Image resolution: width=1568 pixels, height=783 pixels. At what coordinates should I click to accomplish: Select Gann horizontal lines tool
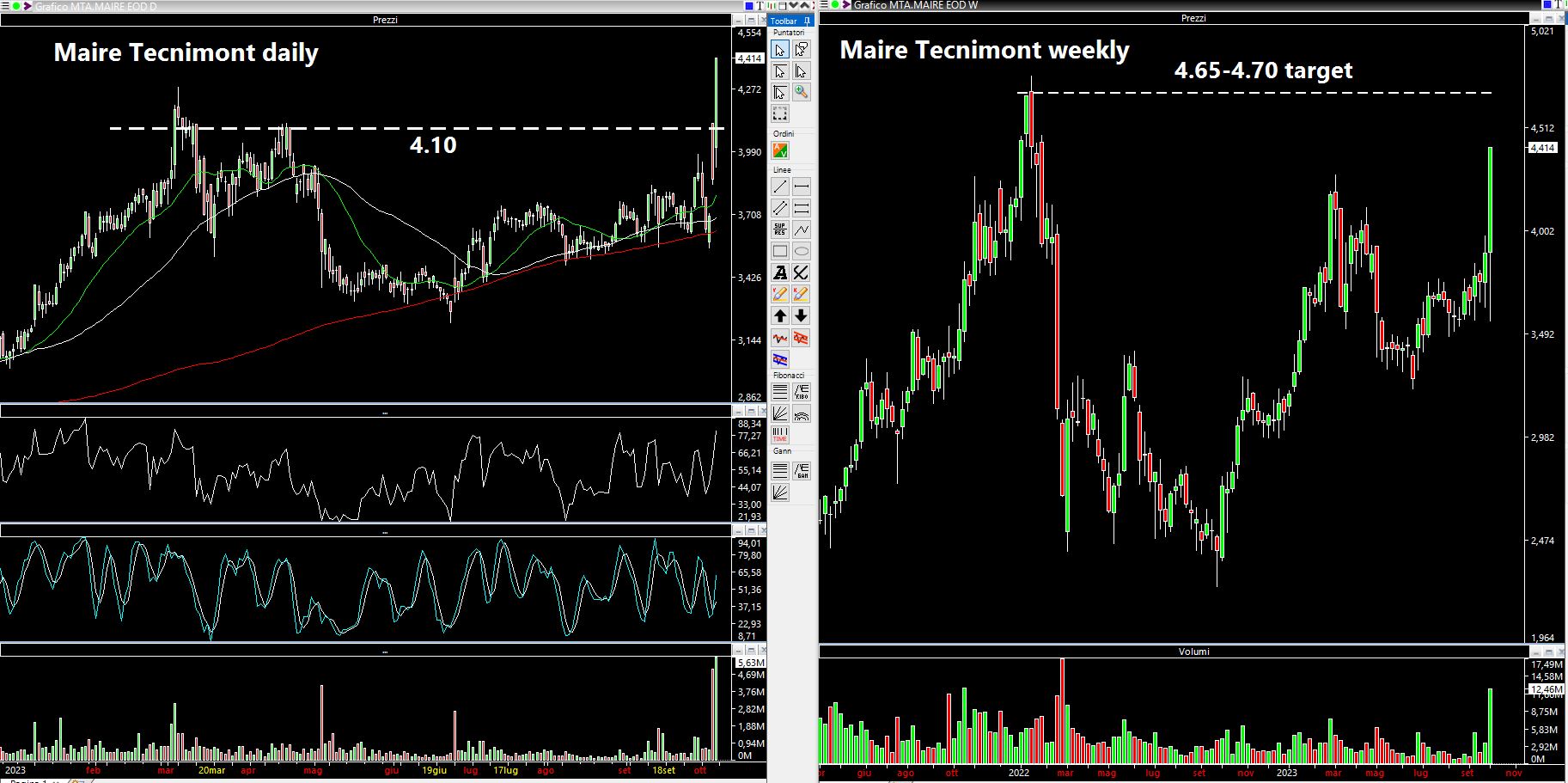coord(780,470)
